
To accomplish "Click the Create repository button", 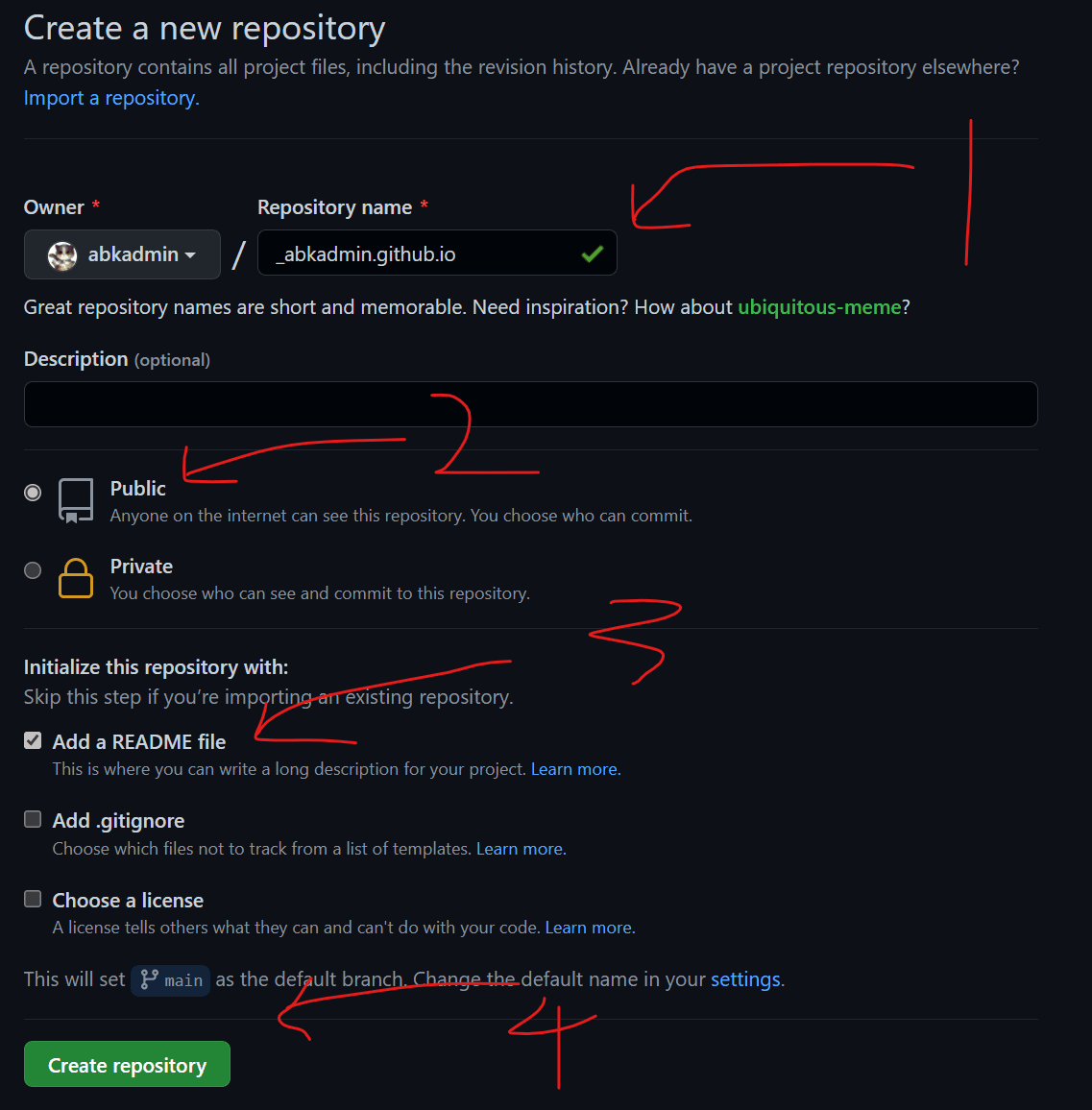I will coord(128,1064).
